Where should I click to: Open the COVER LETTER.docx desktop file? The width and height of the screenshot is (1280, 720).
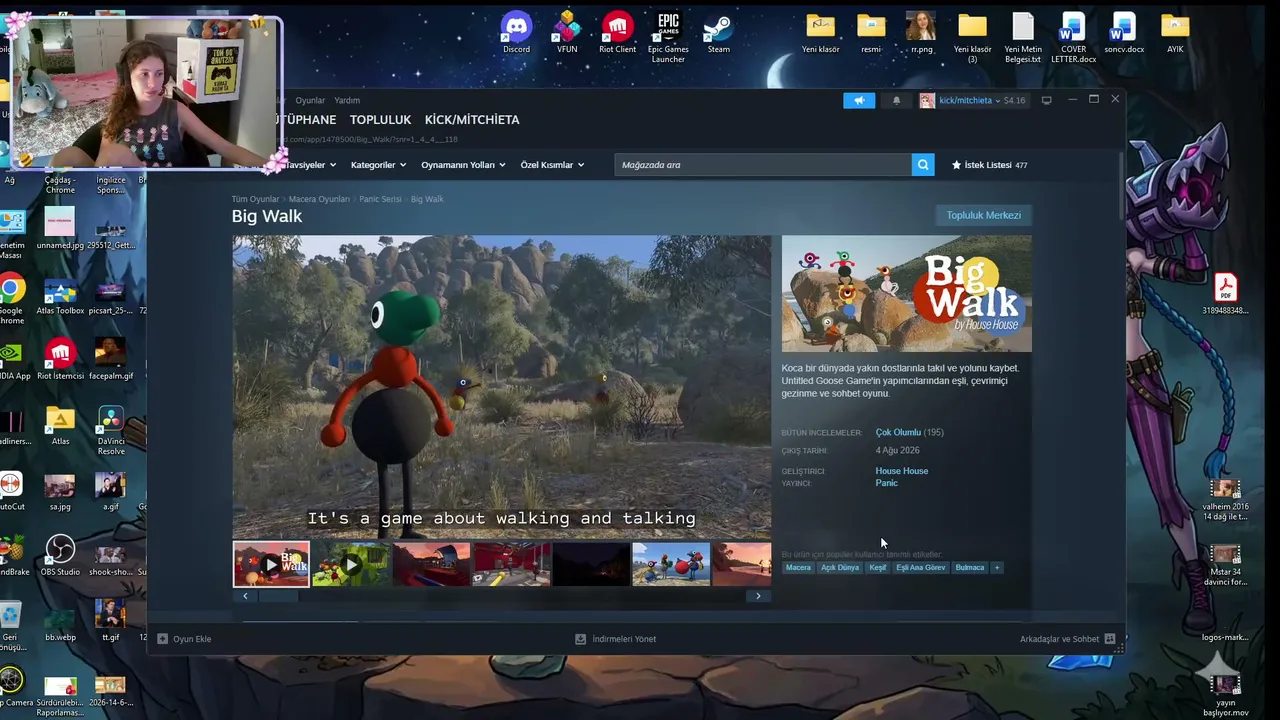click(1073, 37)
